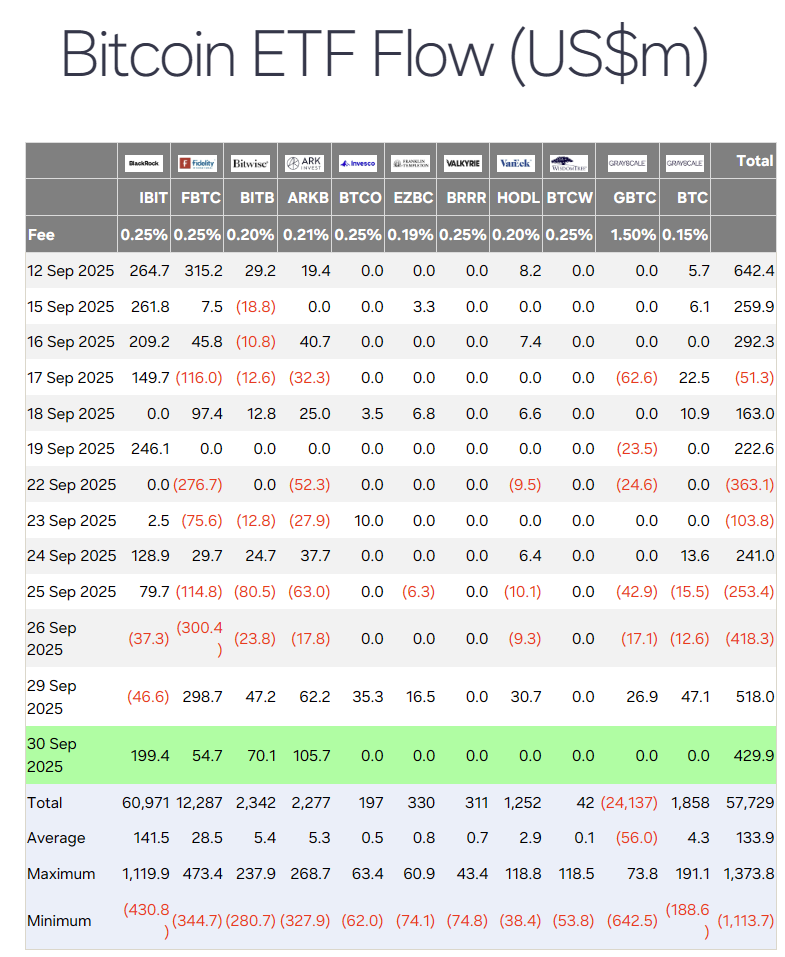
Task: Select the Bitwise logo
Action: 250,163
